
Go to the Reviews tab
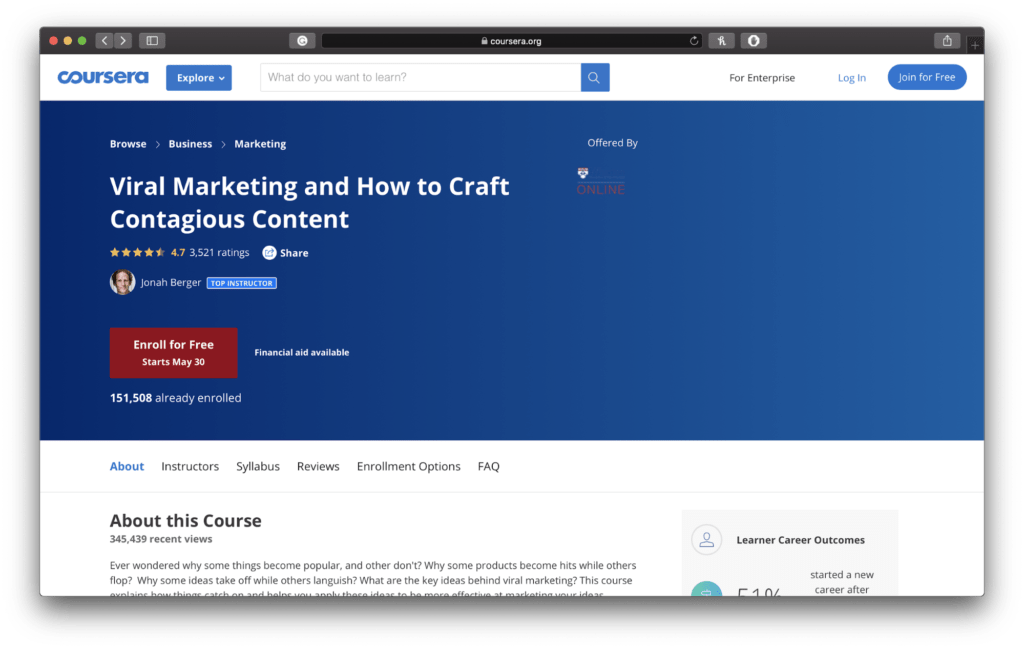318,466
